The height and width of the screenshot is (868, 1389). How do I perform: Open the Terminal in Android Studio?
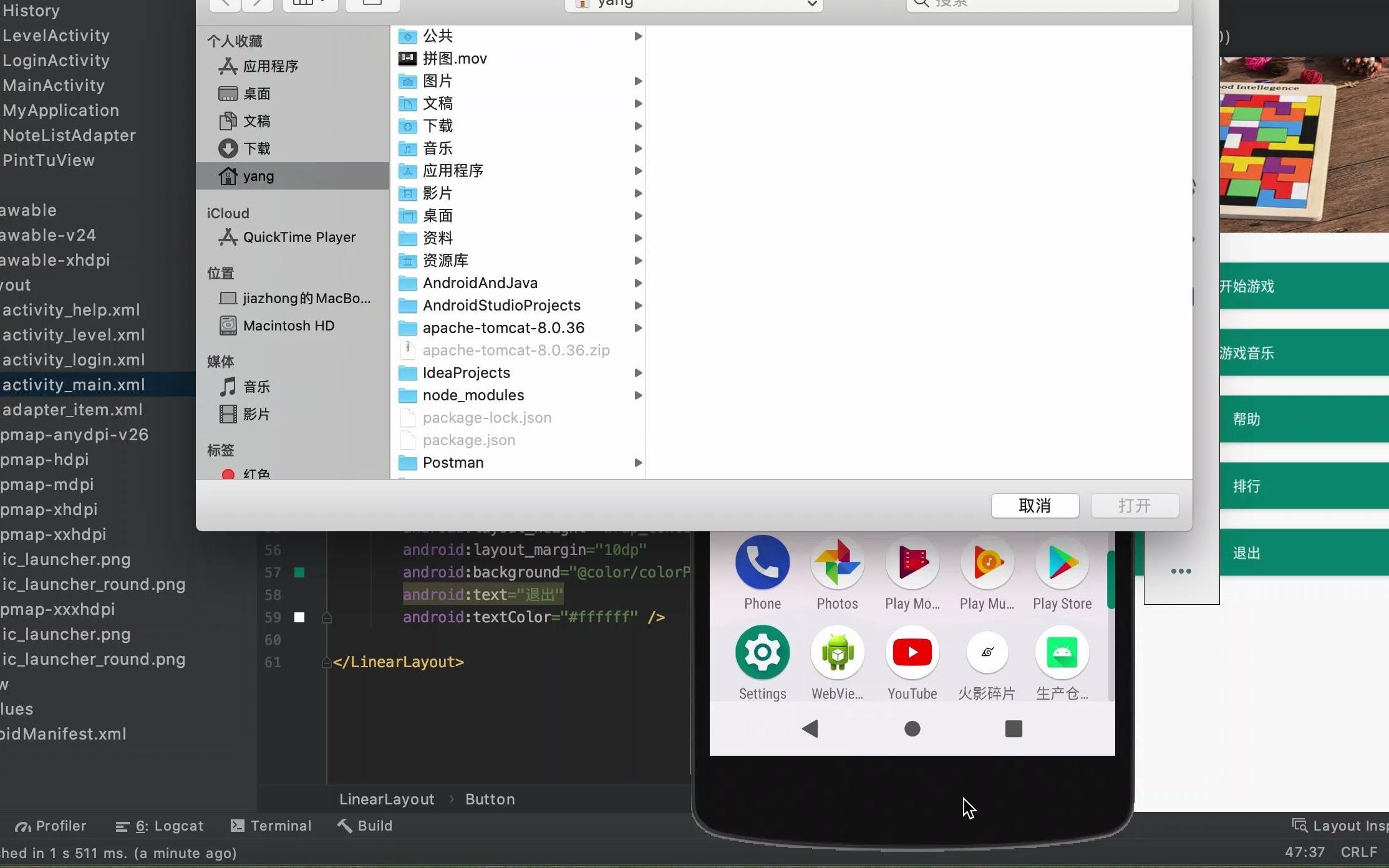pyautogui.click(x=271, y=826)
